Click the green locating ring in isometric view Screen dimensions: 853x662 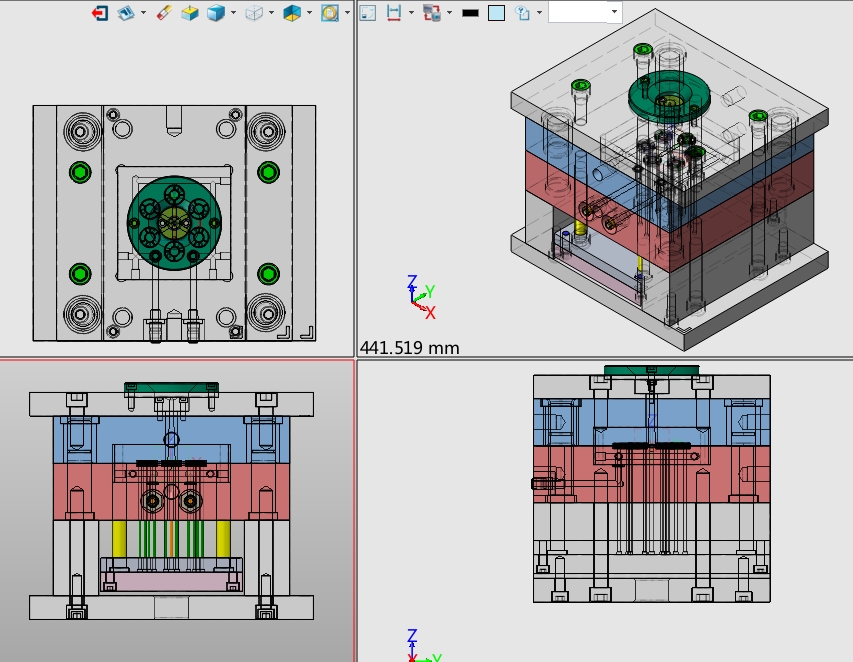click(669, 96)
